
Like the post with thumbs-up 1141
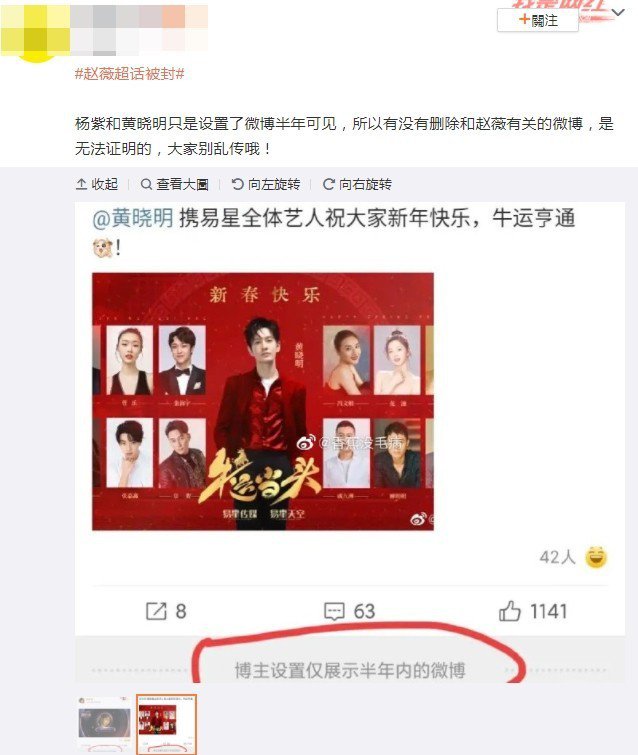tap(509, 612)
